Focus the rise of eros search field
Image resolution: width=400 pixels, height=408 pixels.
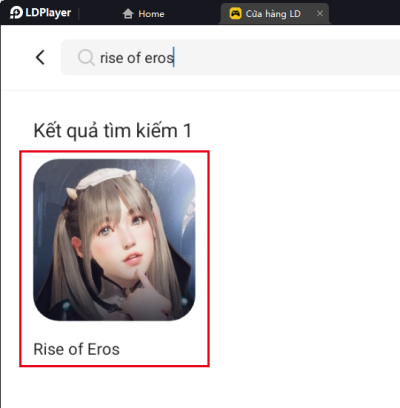(x=231, y=57)
